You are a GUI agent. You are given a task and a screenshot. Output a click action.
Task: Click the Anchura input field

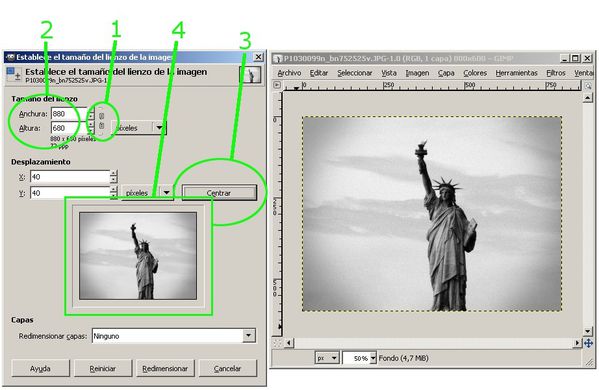coord(69,114)
